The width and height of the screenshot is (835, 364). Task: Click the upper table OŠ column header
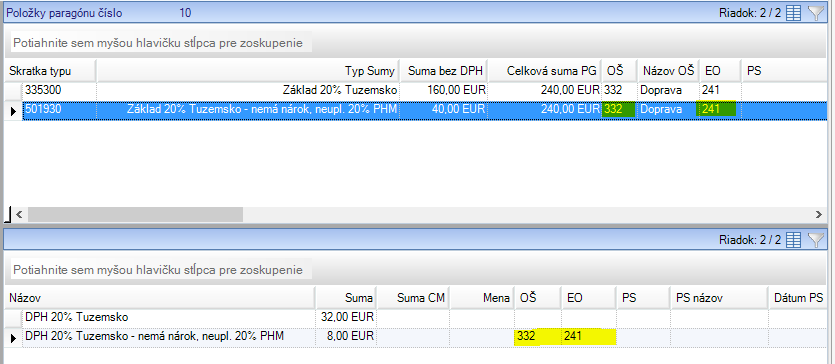(x=619, y=71)
